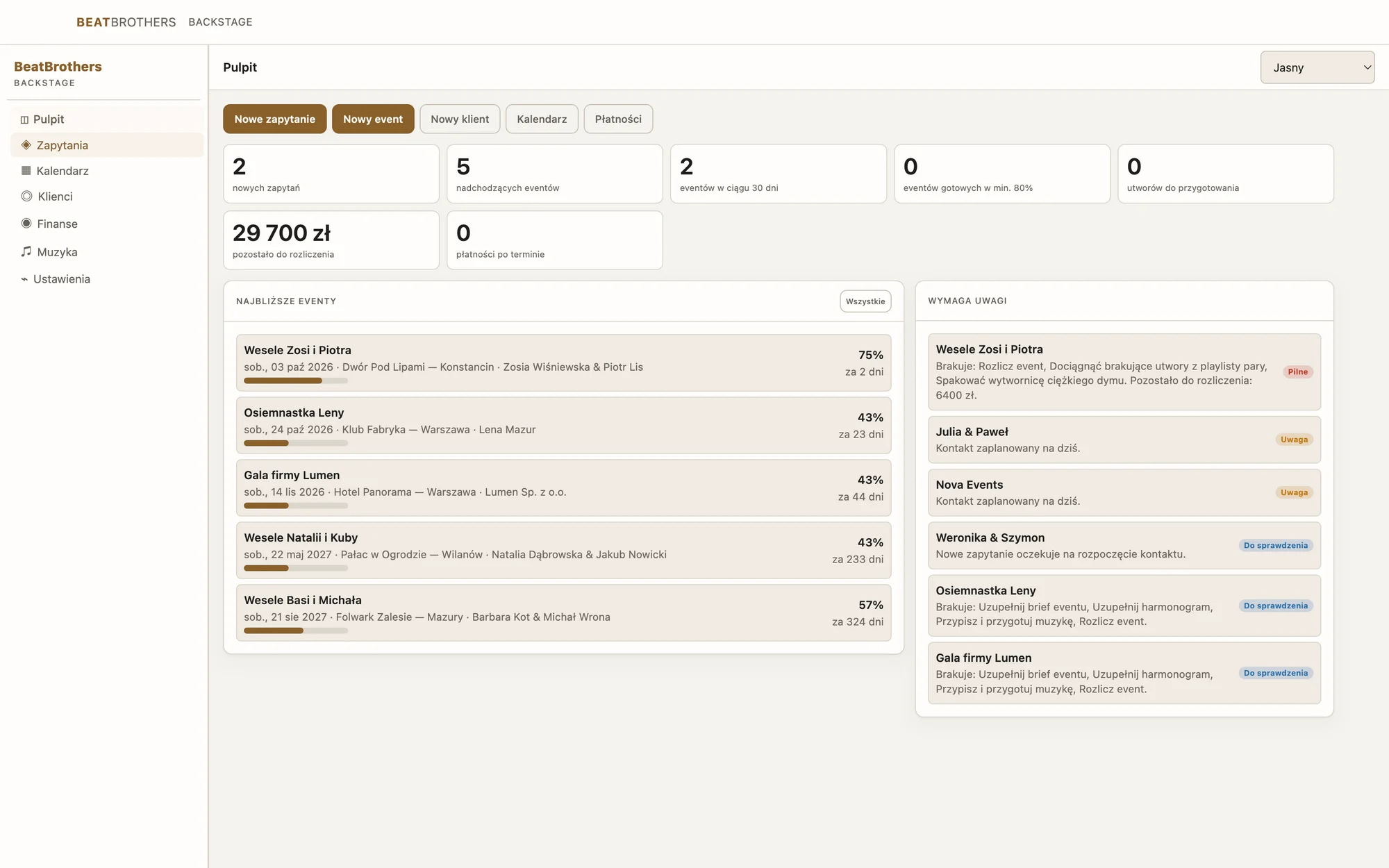Open the Jasny theme dropdown
This screenshot has width=1389, height=868.
point(1317,67)
